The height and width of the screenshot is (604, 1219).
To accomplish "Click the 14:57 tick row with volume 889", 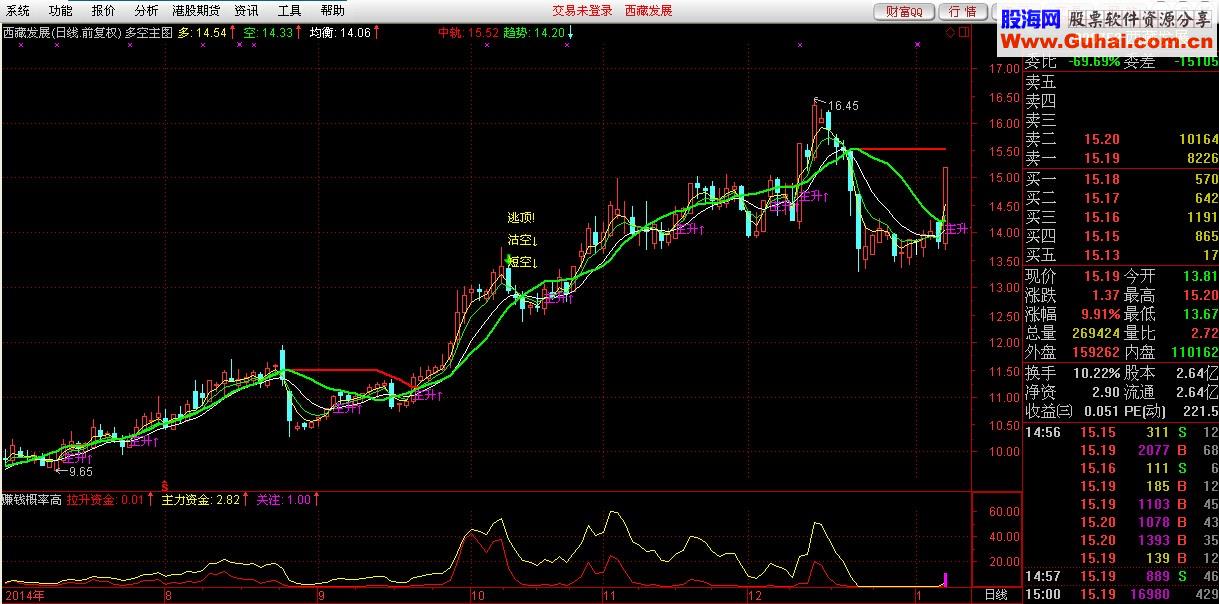I will [1122, 576].
